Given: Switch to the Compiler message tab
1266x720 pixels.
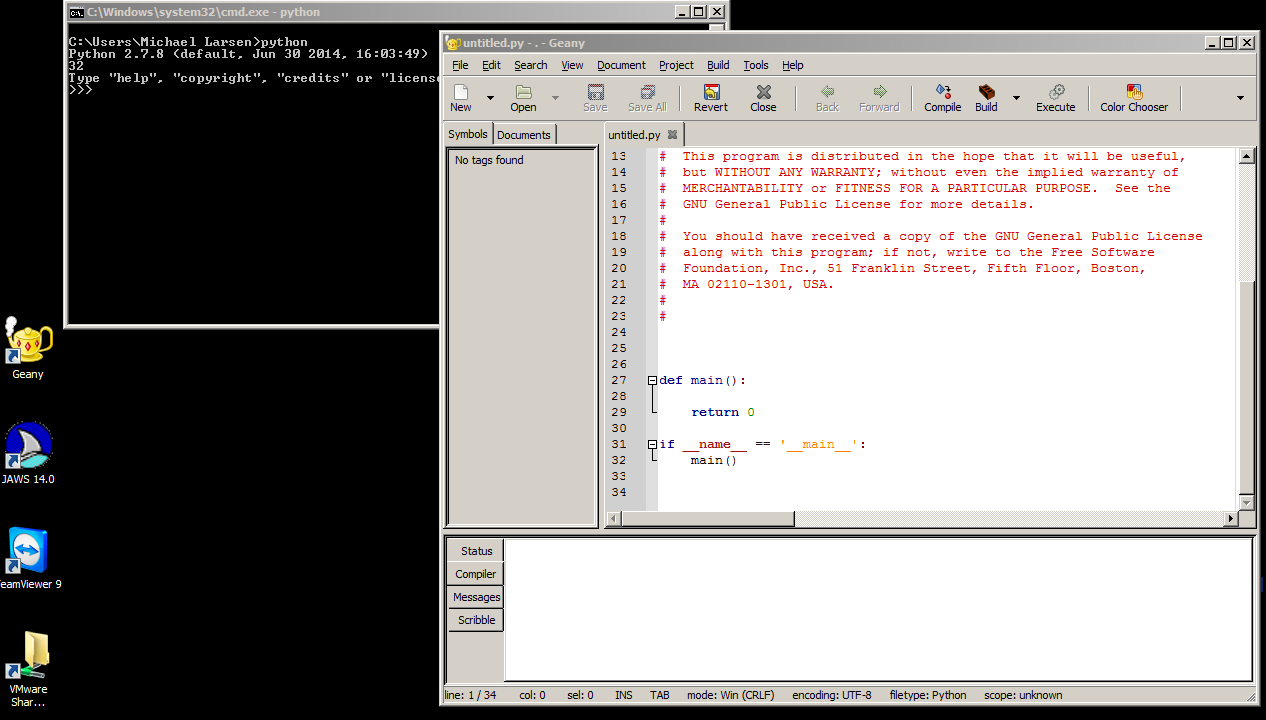Looking at the screenshot, I should tap(476, 574).
